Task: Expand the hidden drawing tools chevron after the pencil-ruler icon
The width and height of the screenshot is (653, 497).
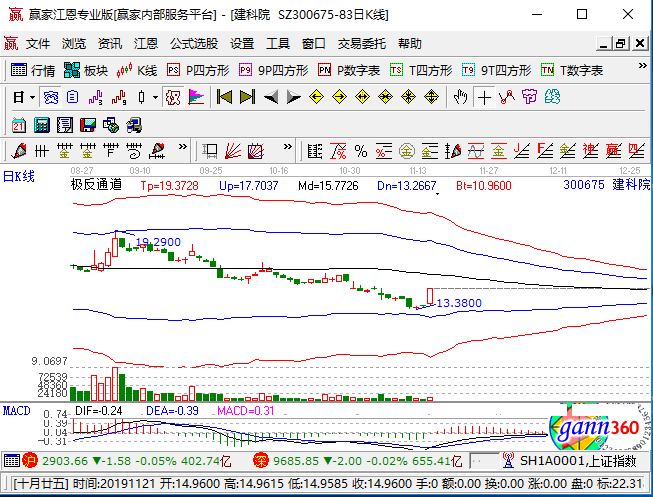Action: click(182, 147)
